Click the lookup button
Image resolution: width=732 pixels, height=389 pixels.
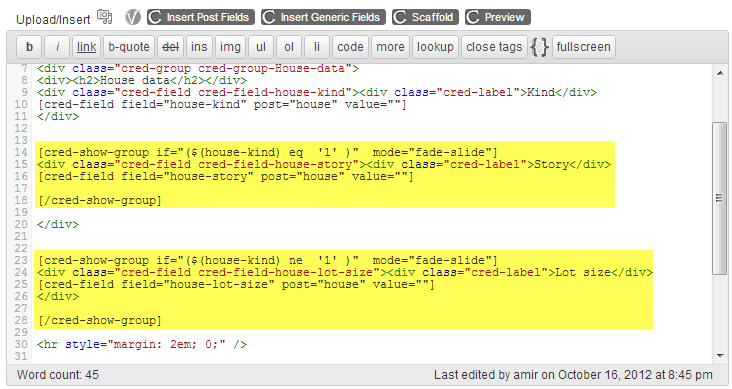(x=435, y=47)
